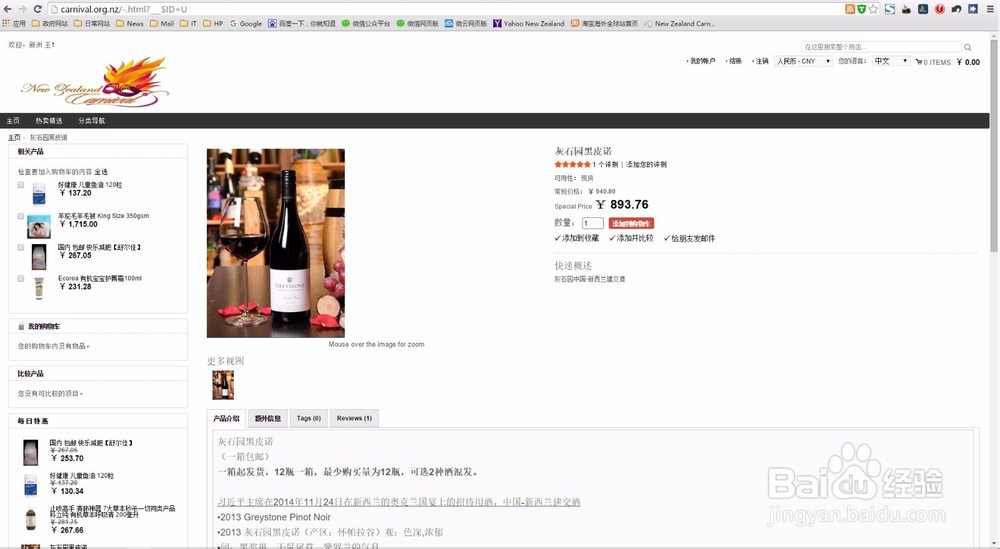1000x549 pixels.
Task: Check the box for 好健康 儿童鱼油 120粒
Action: click(x=20, y=185)
